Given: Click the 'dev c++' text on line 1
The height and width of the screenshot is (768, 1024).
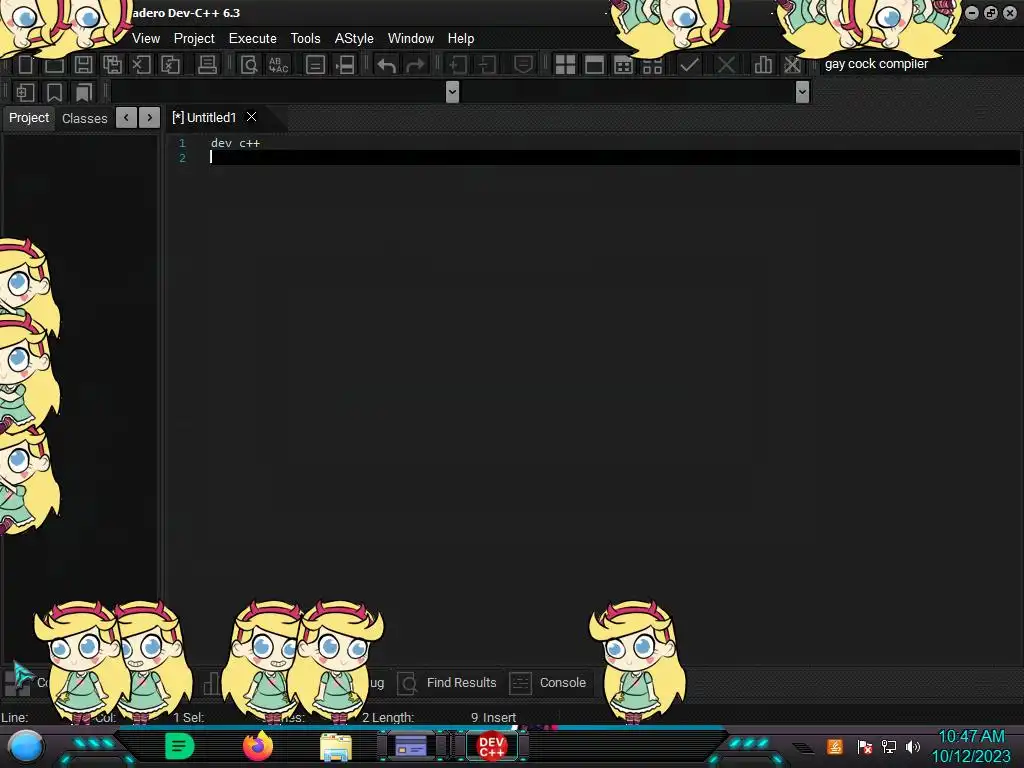Looking at the screenshot, I should tap(235, 143).
